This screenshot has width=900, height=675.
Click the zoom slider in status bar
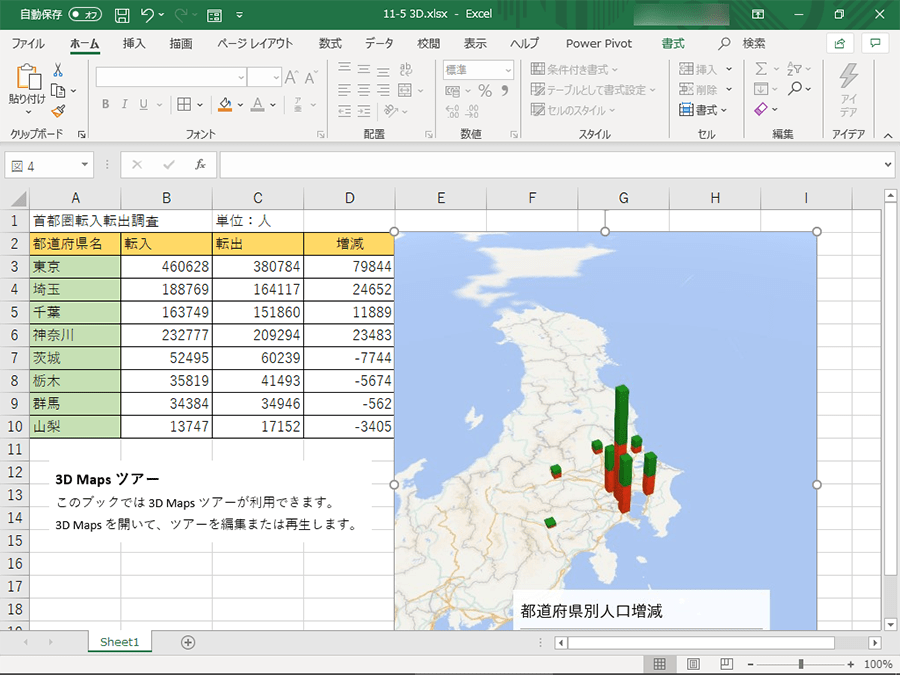tap(801, 664)
